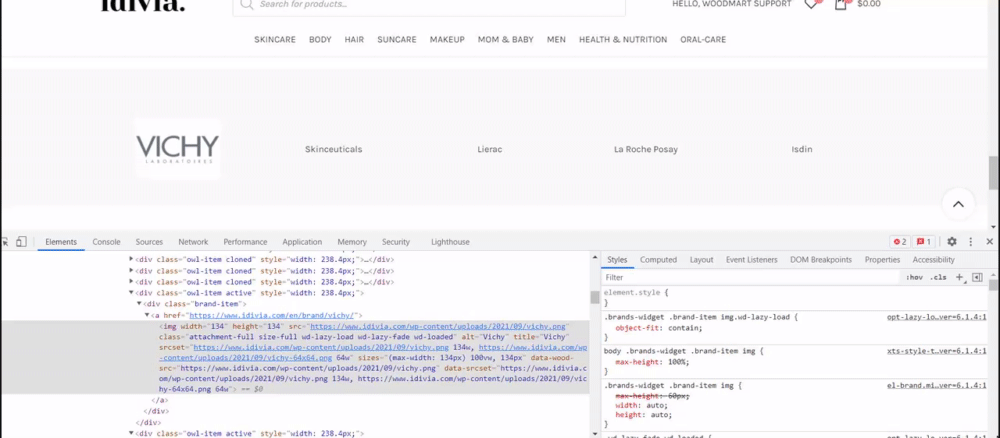
Task: Open opt-lazy-lo stylesheet source link for img.wd-lazy-load rule
Action: coord(936,317)
